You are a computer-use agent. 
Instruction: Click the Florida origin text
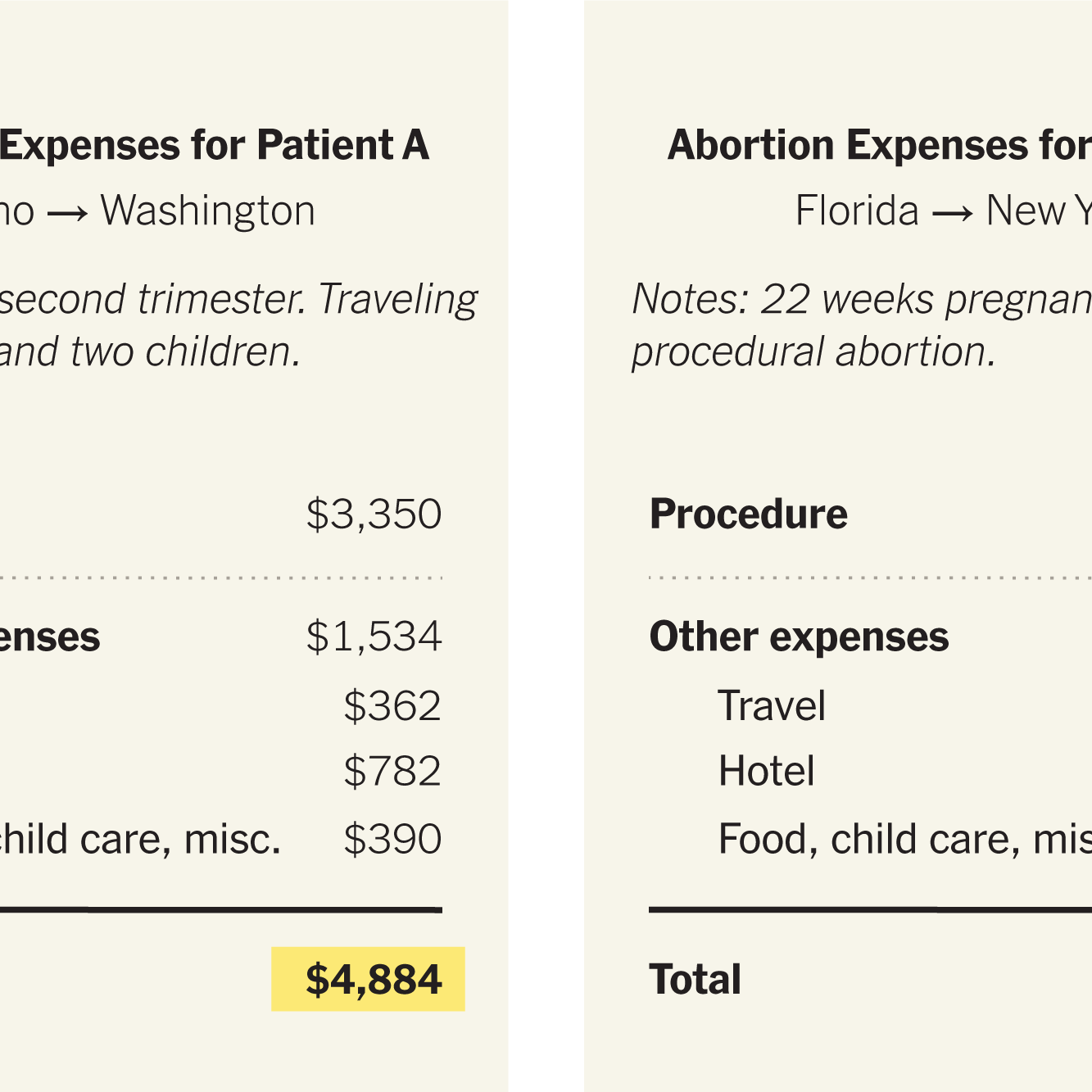[857, 211]
